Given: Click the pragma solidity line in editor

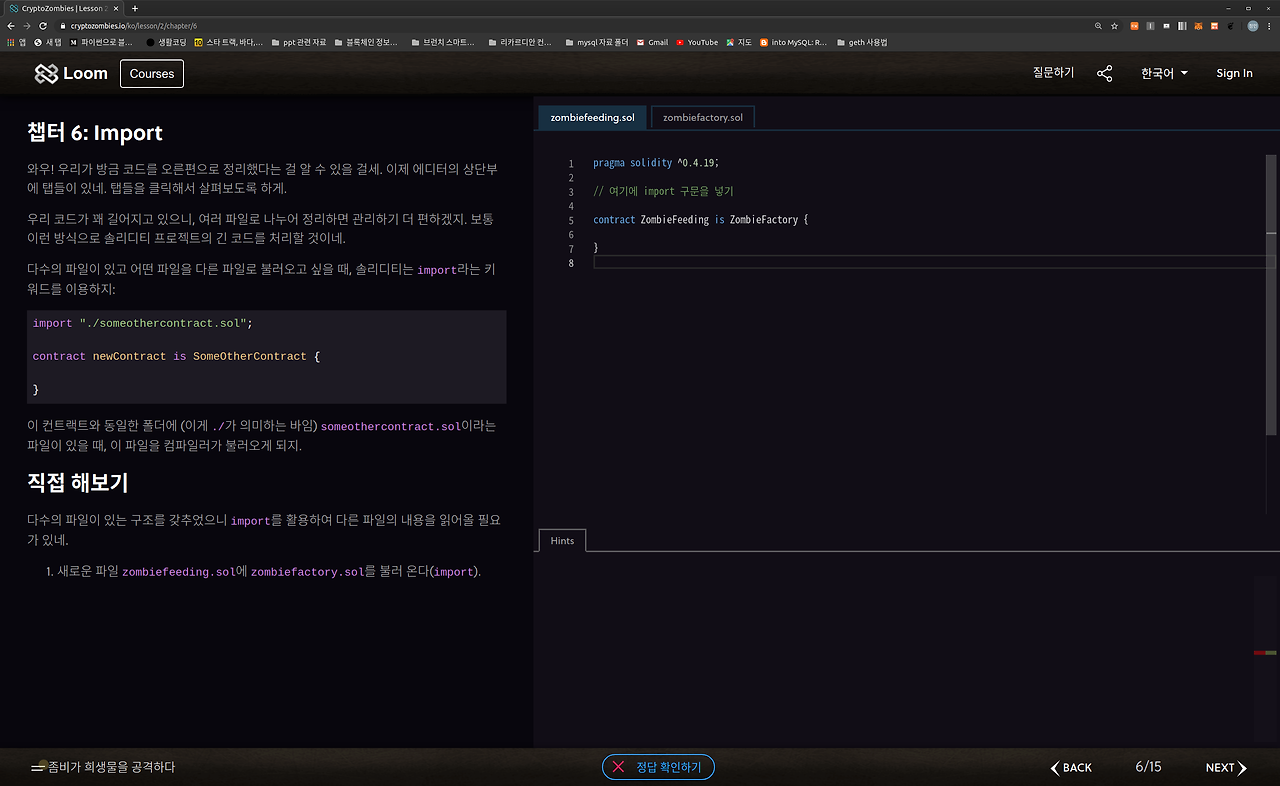Looking at the screenshot, I should [x=656, y=163].
